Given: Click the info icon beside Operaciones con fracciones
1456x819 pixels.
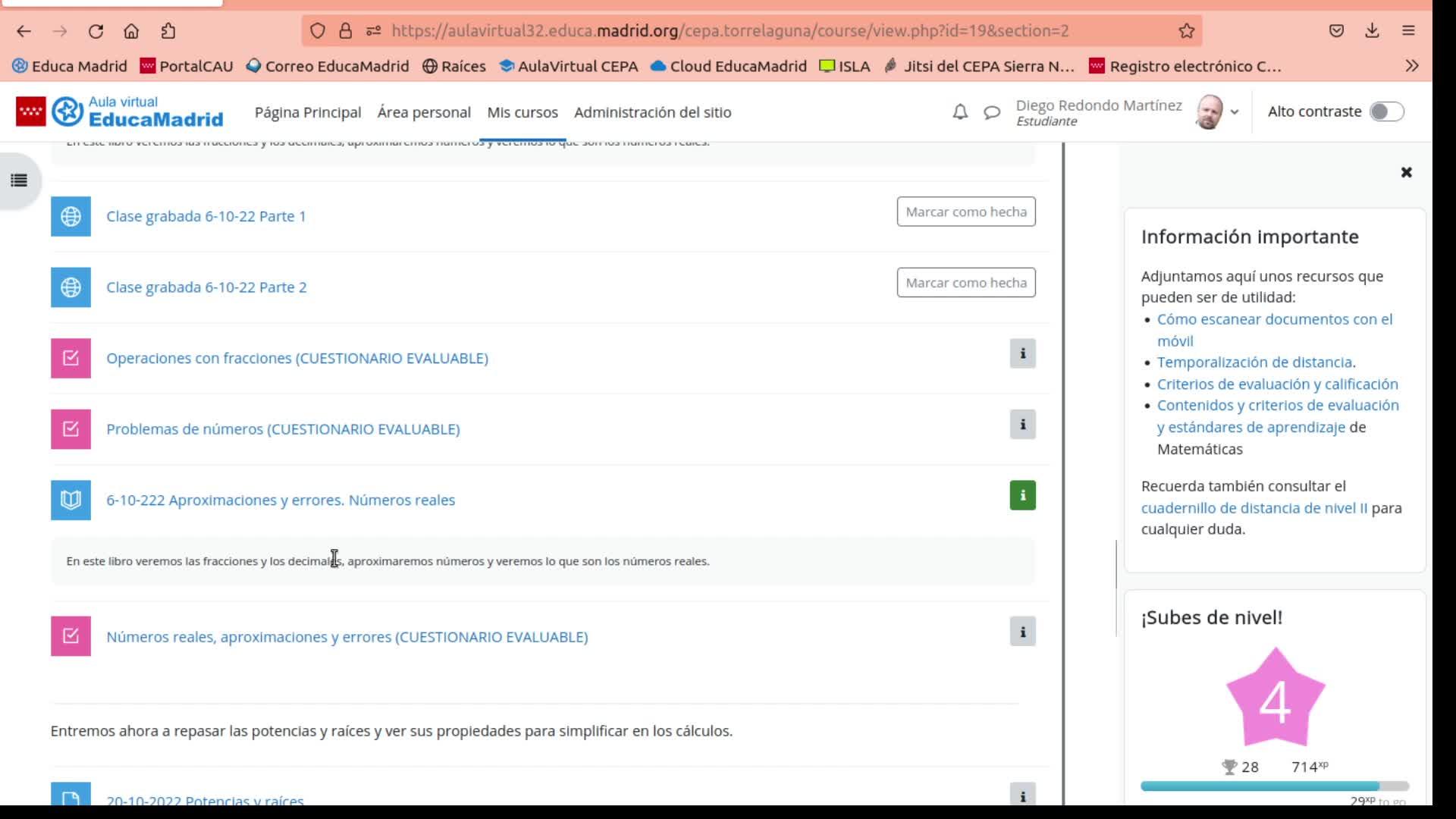Looking at the screenshot, I should point(1022,353).
